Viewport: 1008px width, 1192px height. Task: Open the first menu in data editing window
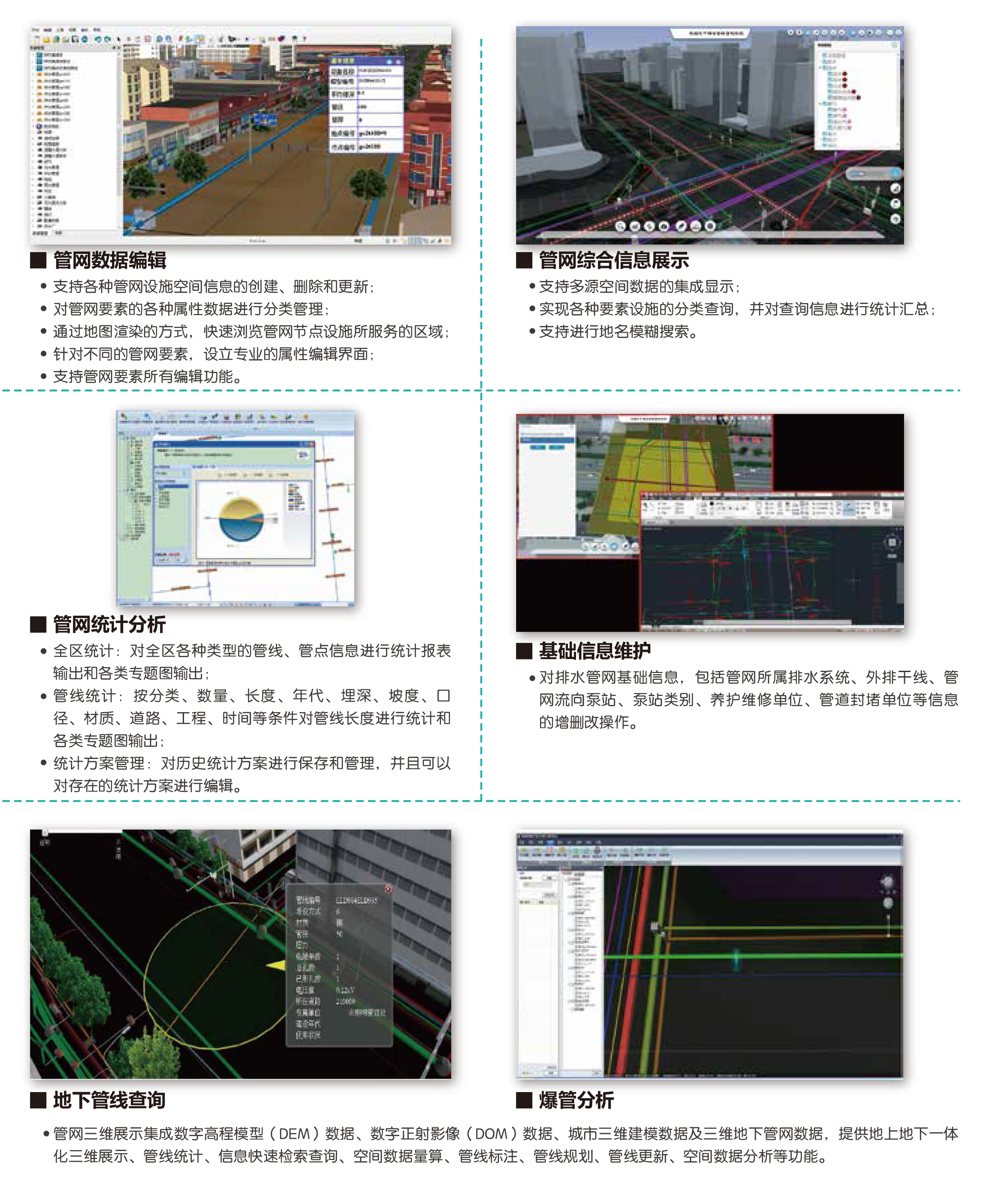pos(35,29)
